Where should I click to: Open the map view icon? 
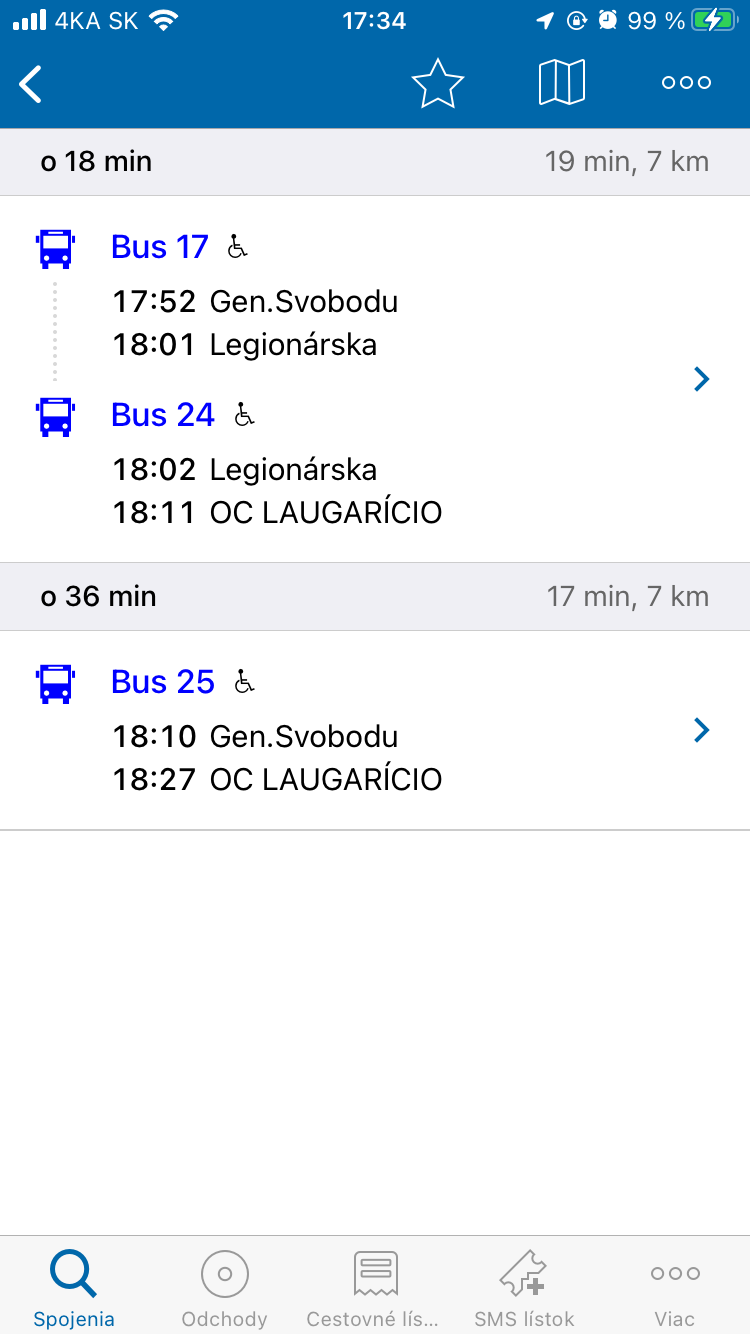click(x=562, y=83)
